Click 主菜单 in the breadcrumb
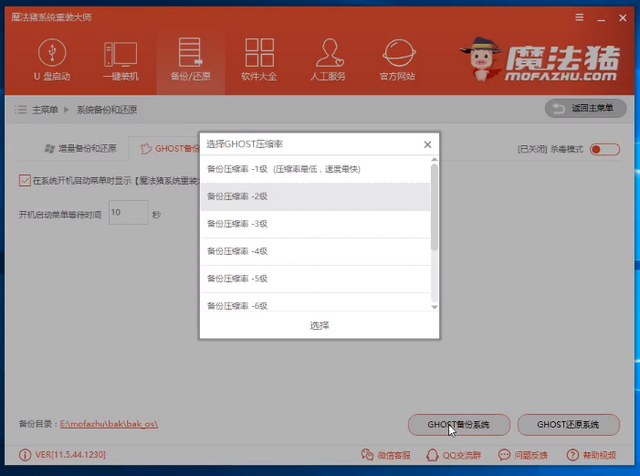 [44, 108]
